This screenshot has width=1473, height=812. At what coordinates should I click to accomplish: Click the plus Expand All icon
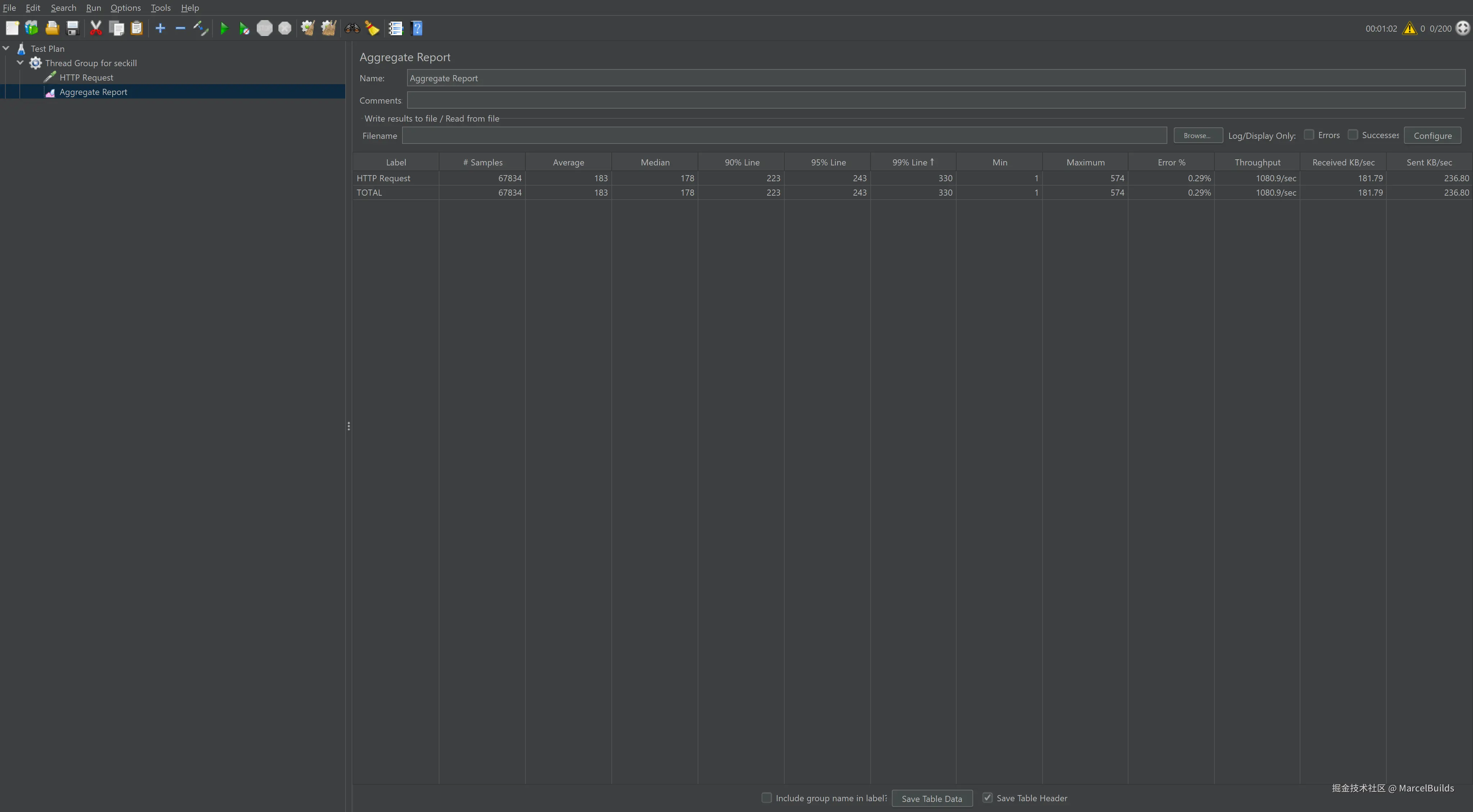coord(160,28)
